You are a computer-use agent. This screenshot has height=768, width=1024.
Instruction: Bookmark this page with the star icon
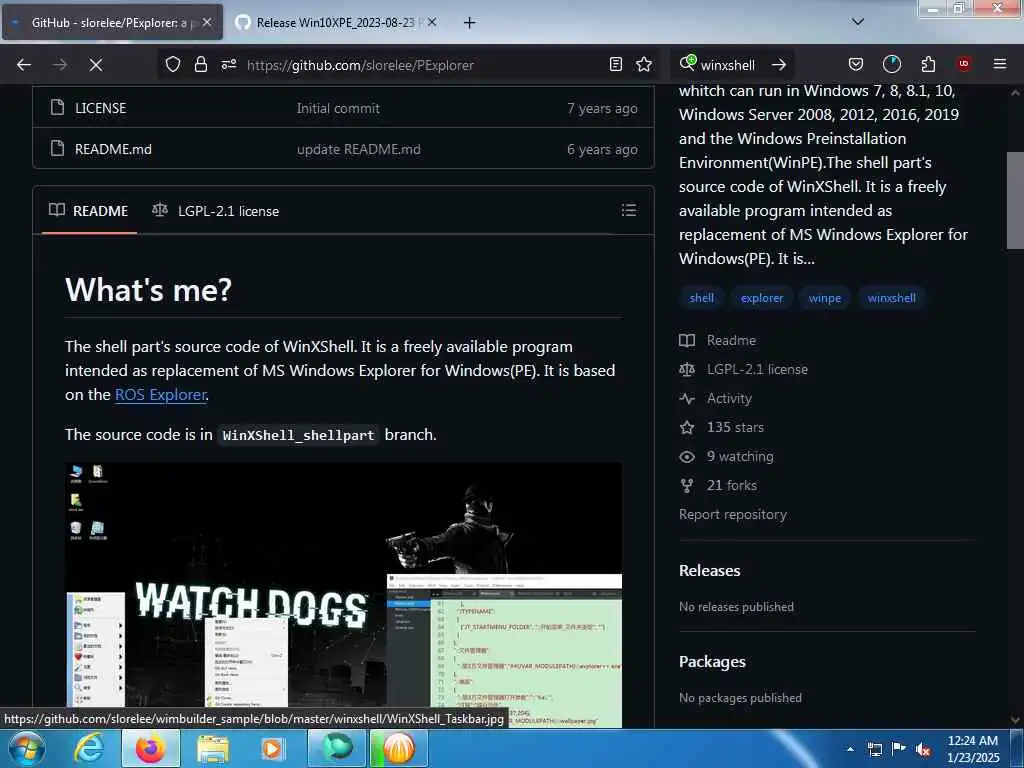(644, 64)
